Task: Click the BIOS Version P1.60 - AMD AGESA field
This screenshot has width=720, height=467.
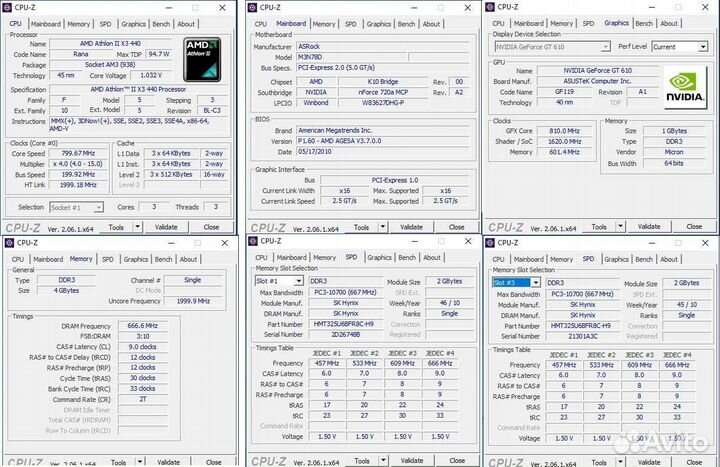Action: (x=382, y=141)
